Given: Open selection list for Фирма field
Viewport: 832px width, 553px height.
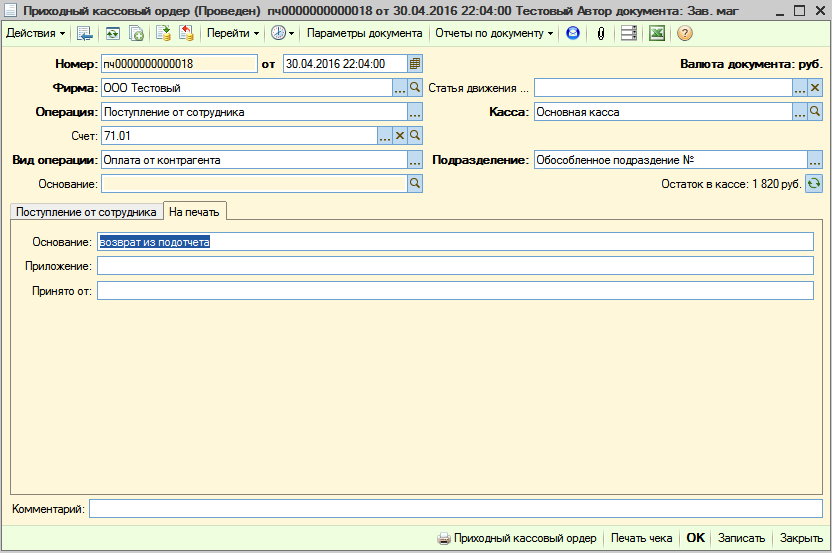Looking at the screenshot, I should 400,88.
